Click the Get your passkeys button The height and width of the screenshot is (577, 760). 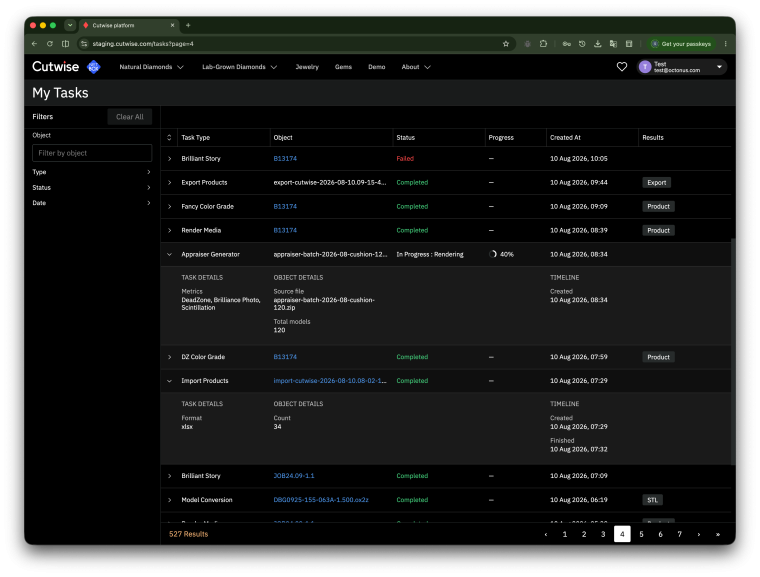[x=681, y=44]
